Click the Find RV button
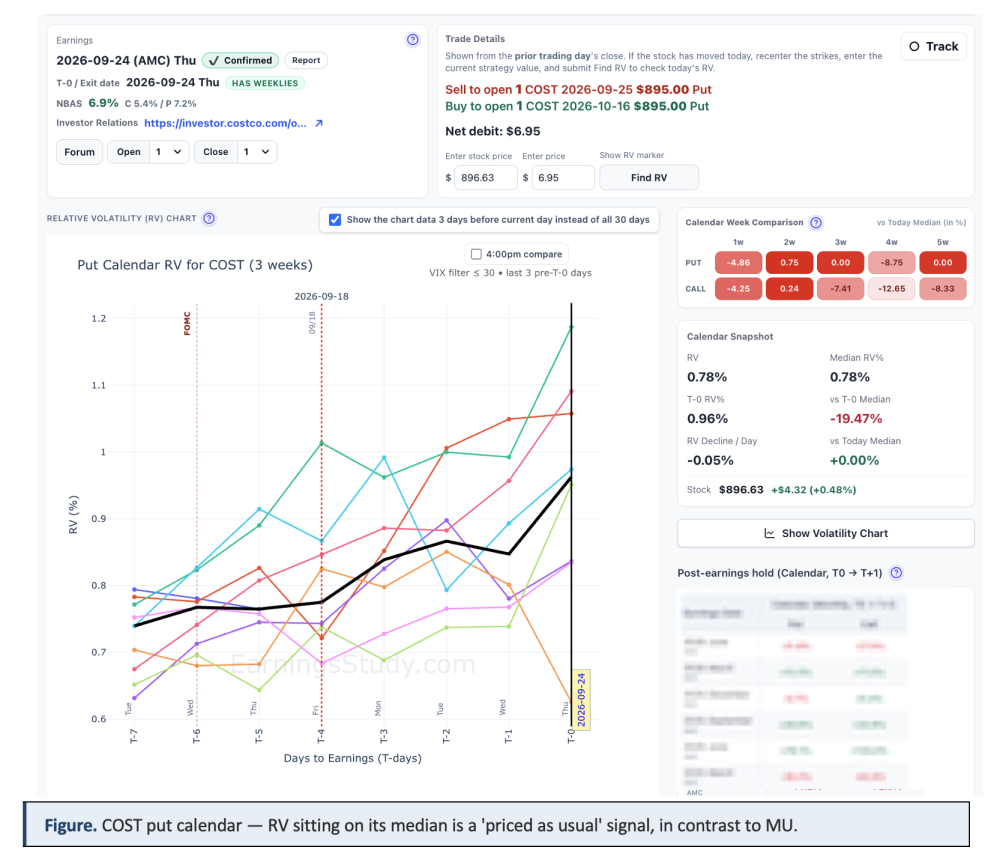The height and width of the screenshot is (865, 1000). tap(649, 177)
